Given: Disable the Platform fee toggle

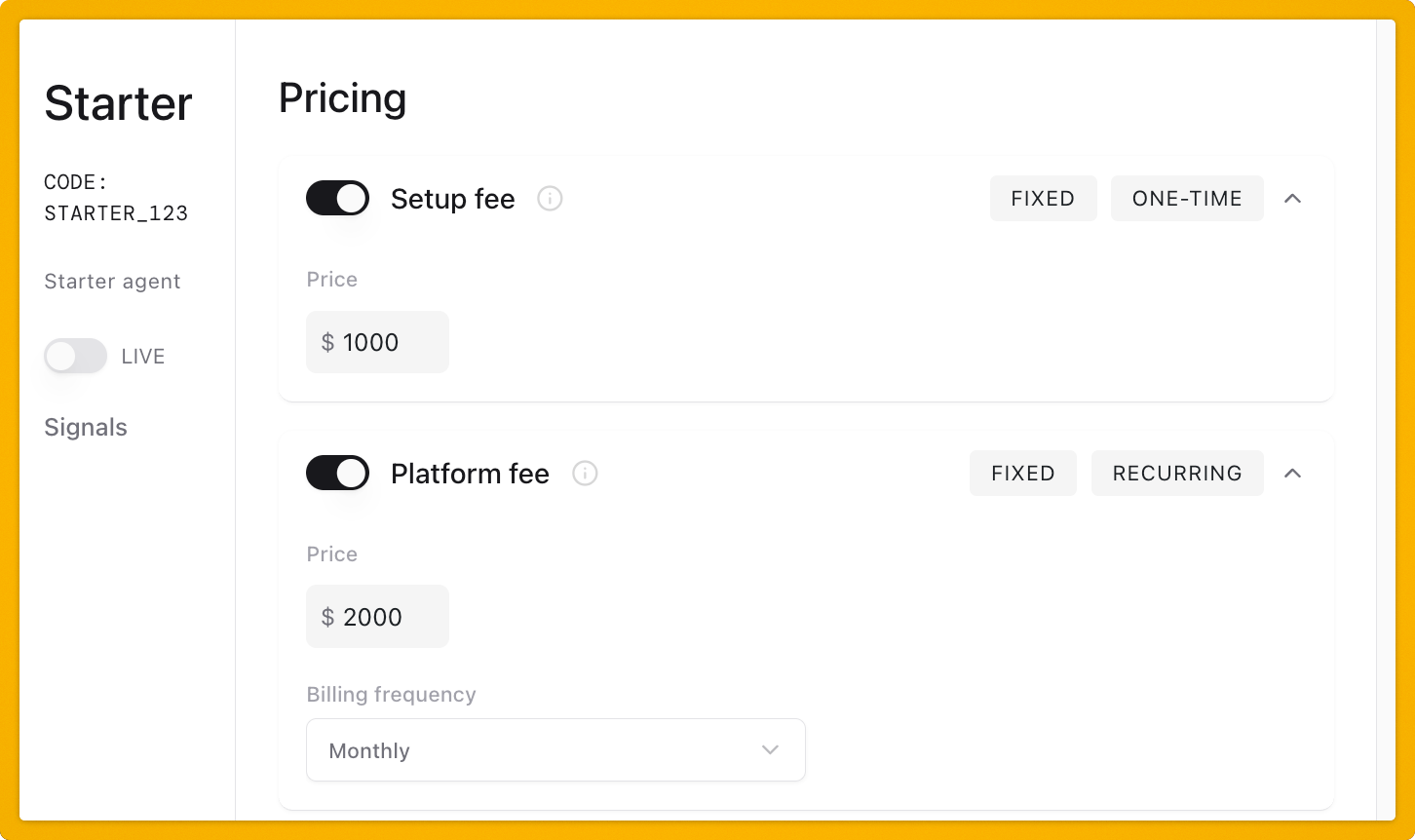Looking at the screenshot, I should [337, 473].
